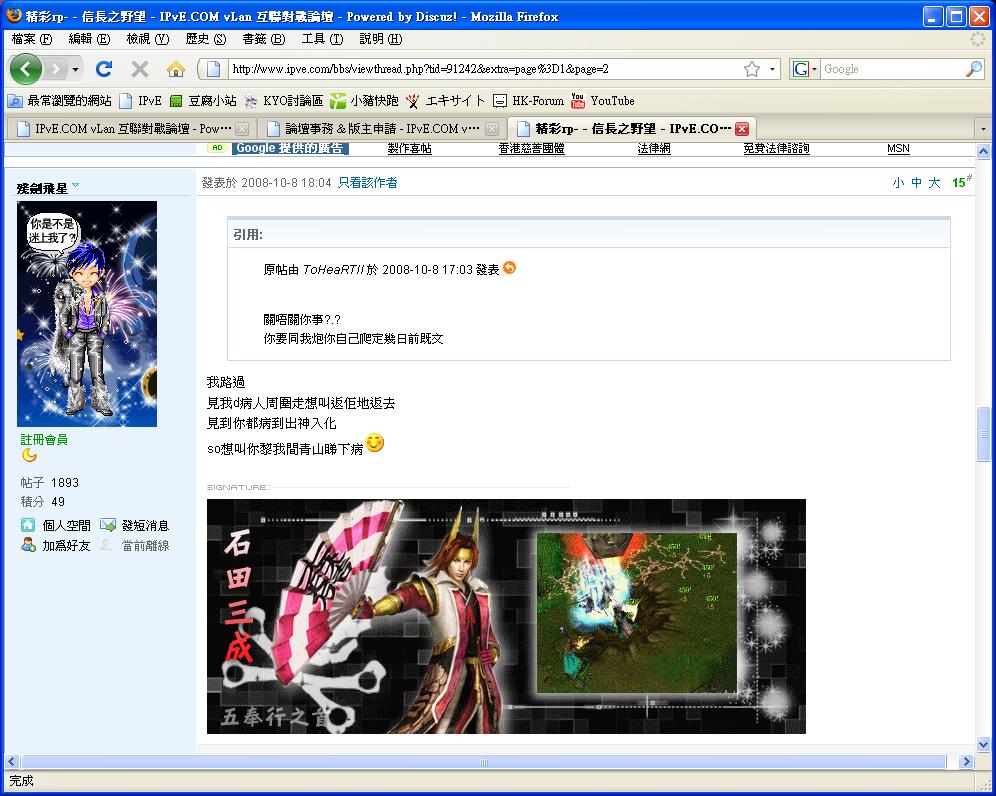Click the 只看該作者 link

pyautogui.click(x=368, y=183)
